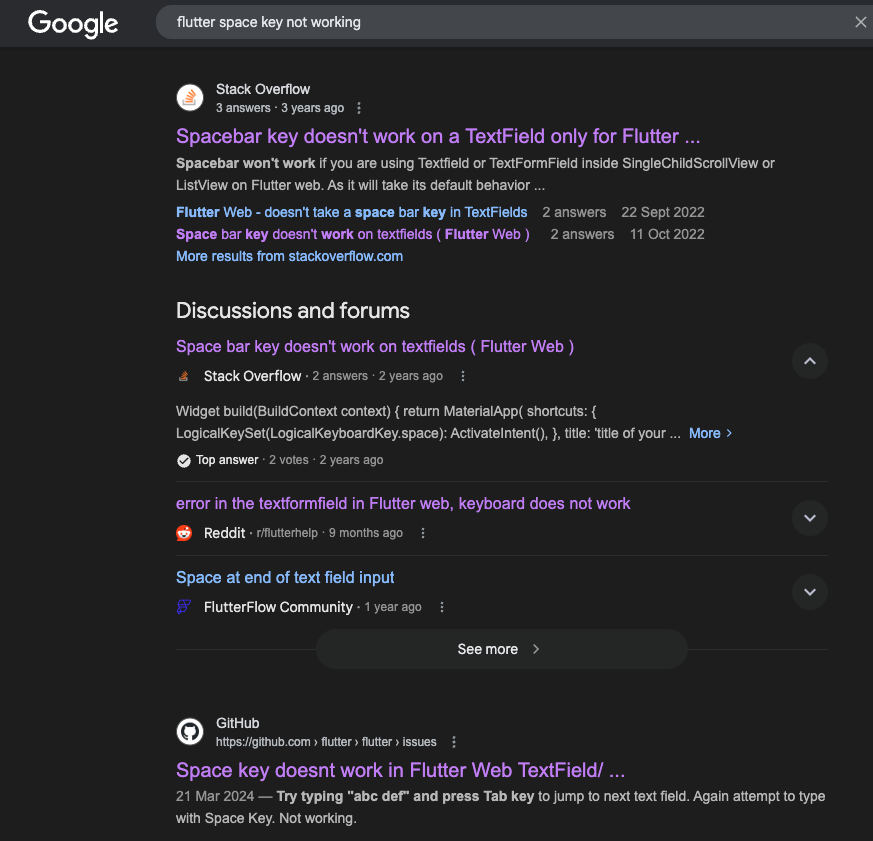
Task: Click the Stack Overflow site name of first result
Action: tap(263, 89)
